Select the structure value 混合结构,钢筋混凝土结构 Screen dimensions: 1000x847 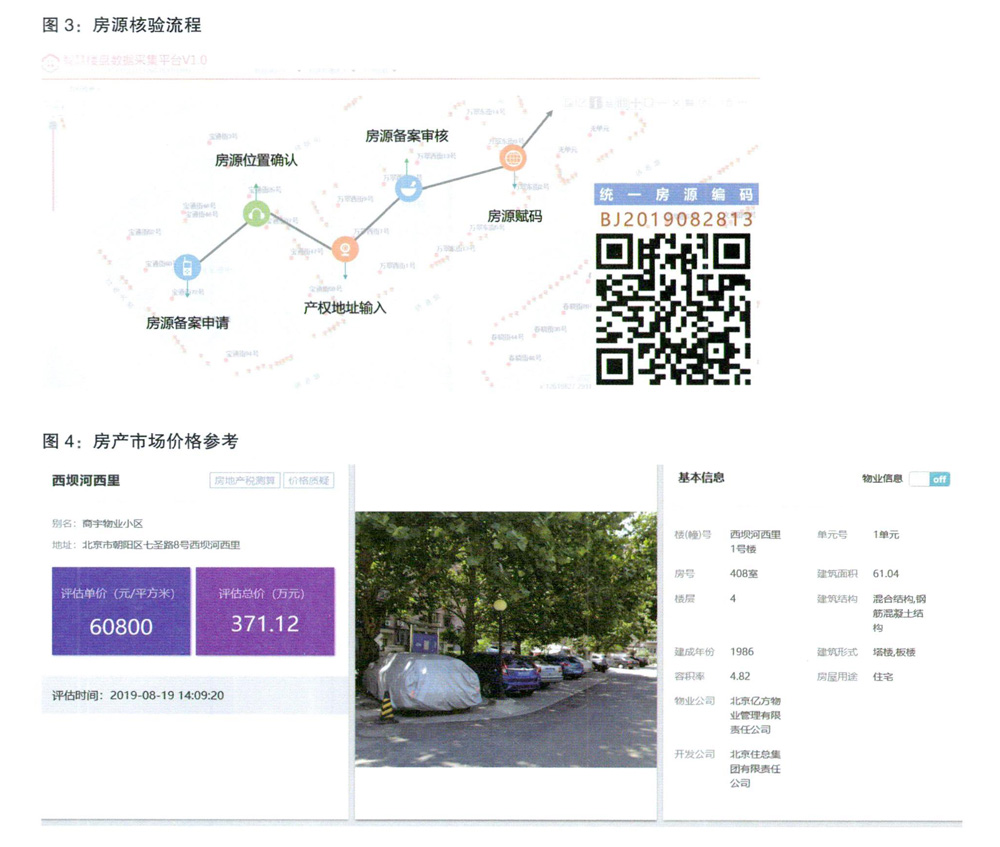point(899,613)
